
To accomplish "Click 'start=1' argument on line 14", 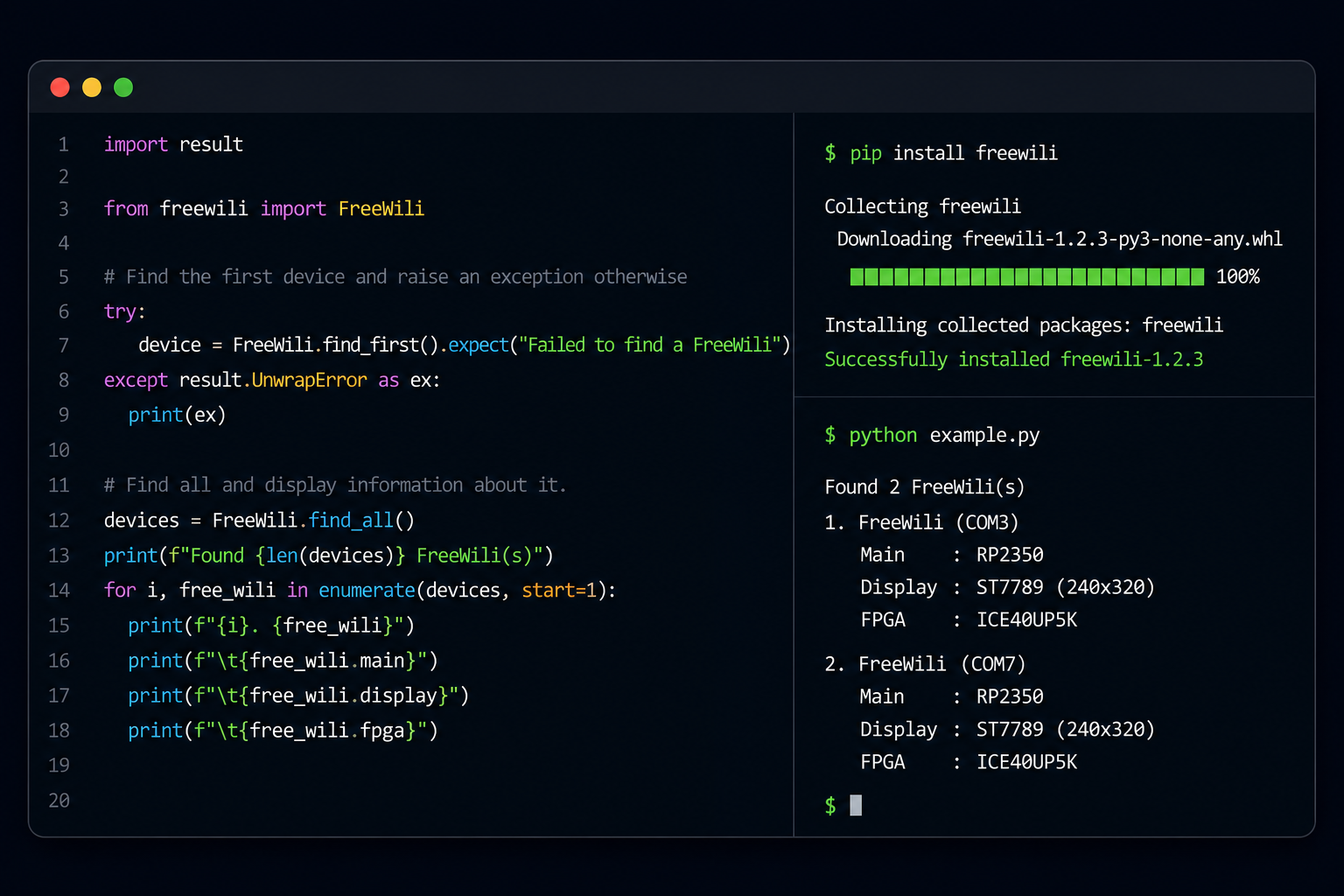I will coord(559,591).
